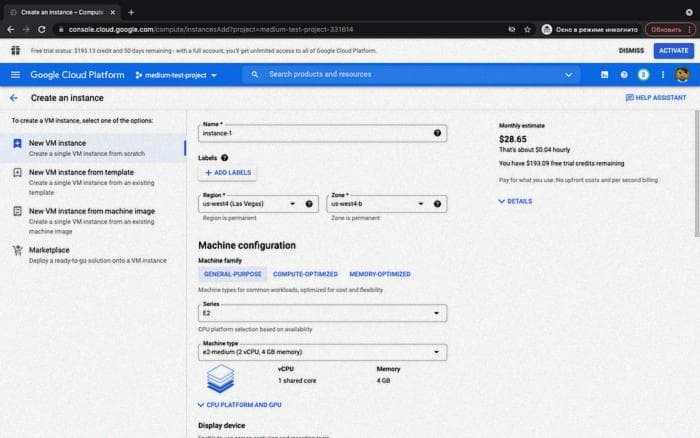Viewport: 700px width, 438px height.
Task: Select New VM instance option
Action: point(93,148)
